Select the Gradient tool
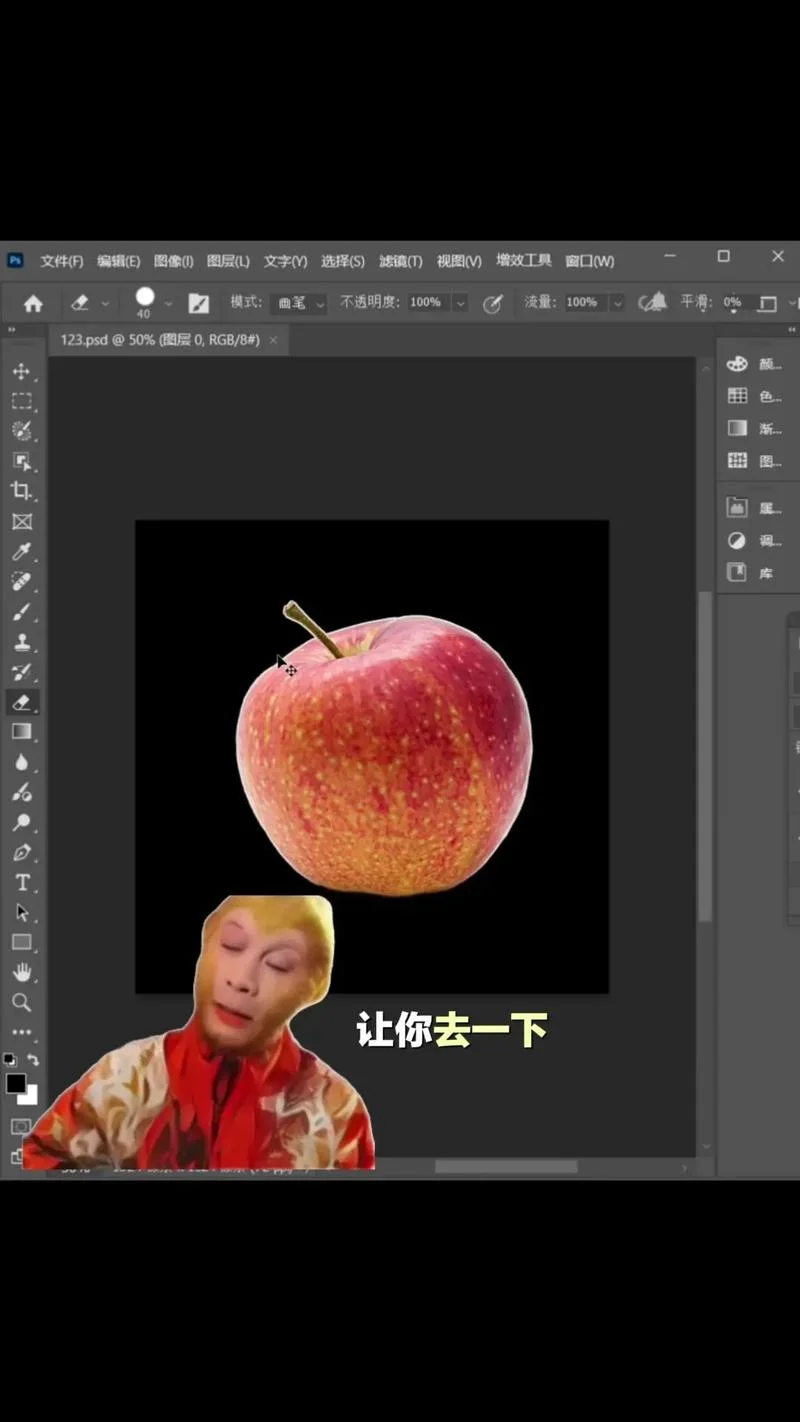 [22, 732]
